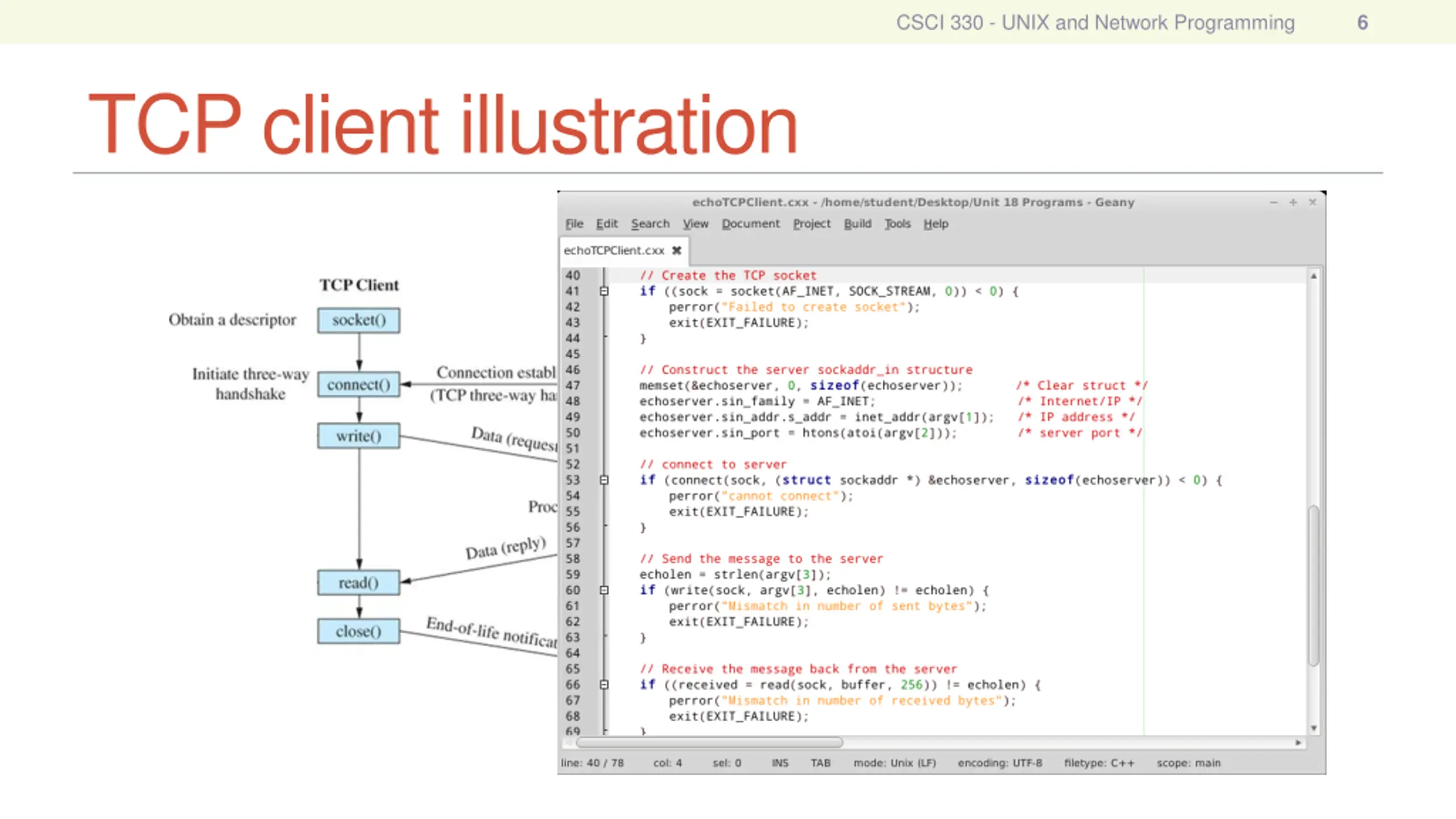Viewport: 1456px width, 819px height.
Task: Open the Build menu
Action: coord(857,224)
